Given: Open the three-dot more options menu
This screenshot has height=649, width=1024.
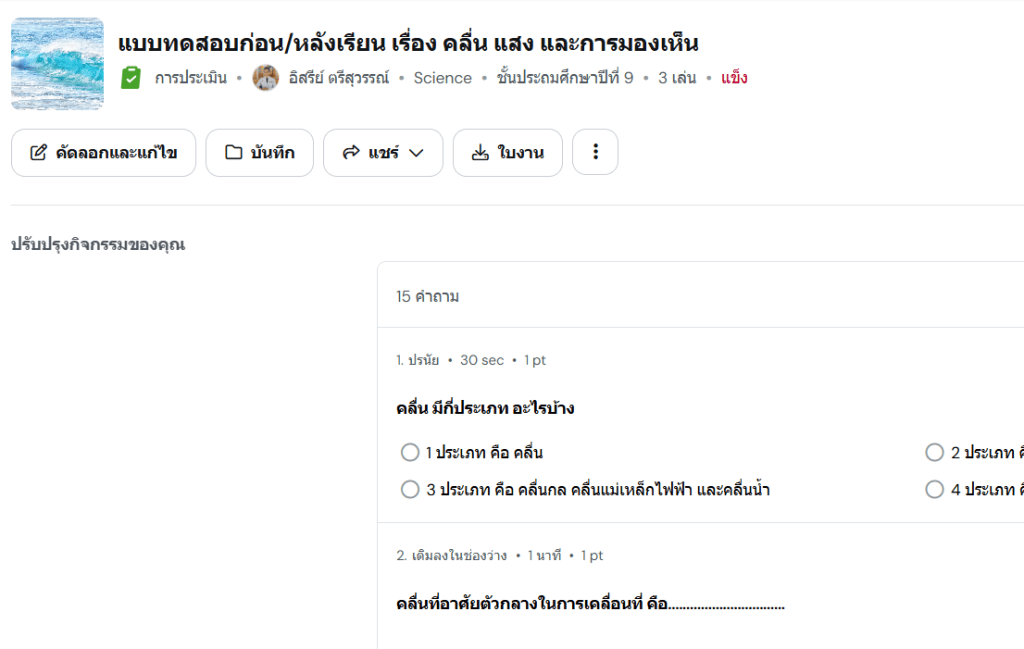Looking at the screenshot, I should [595, 152].
